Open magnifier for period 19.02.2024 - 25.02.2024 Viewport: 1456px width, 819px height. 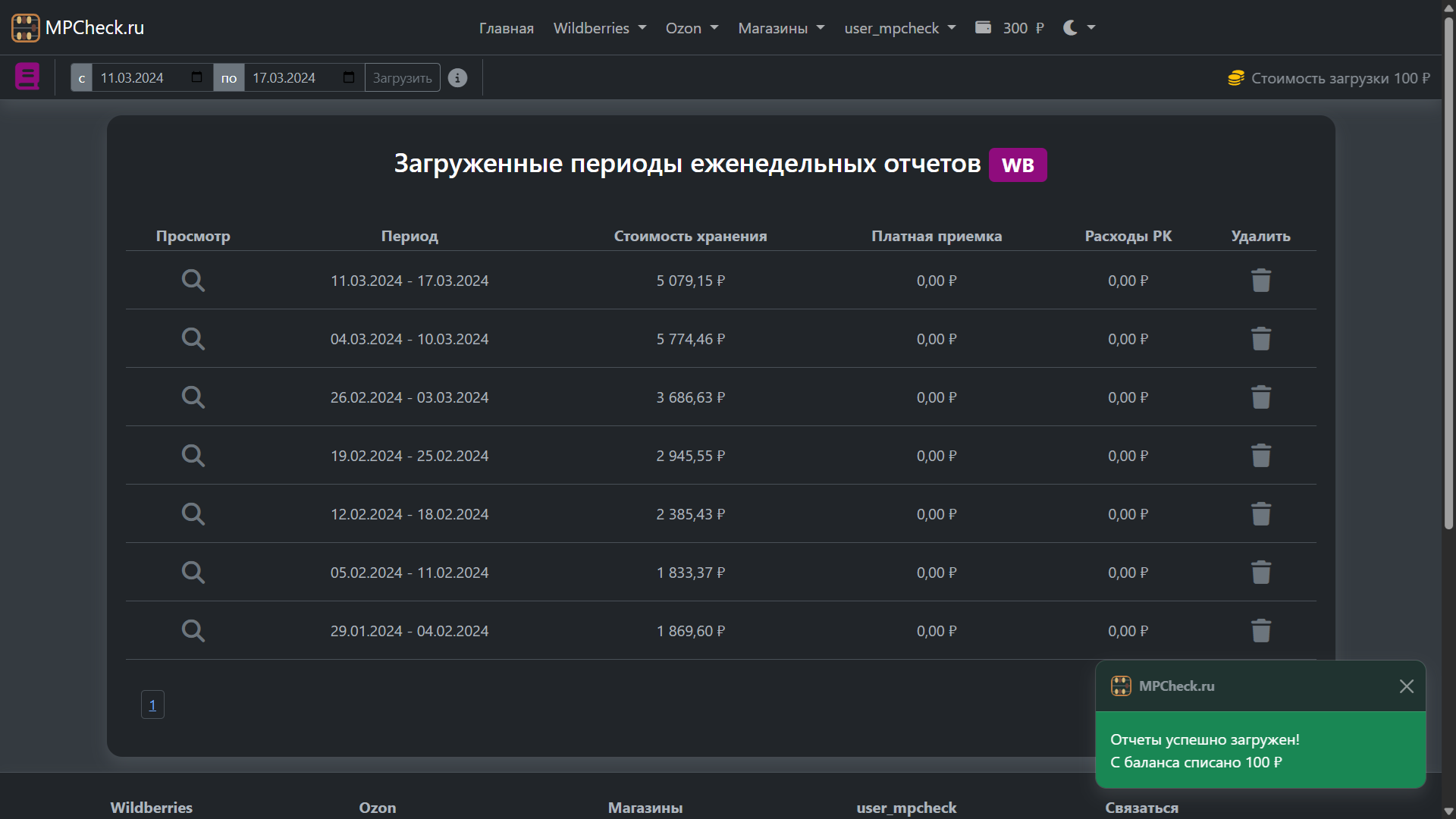pos(193,455)
